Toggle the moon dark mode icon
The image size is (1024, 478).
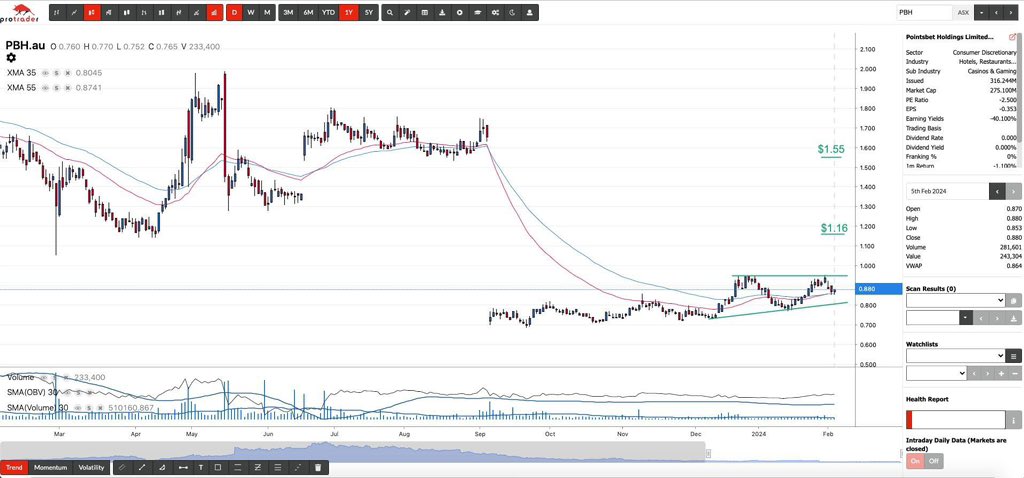(x=513, y=12)
